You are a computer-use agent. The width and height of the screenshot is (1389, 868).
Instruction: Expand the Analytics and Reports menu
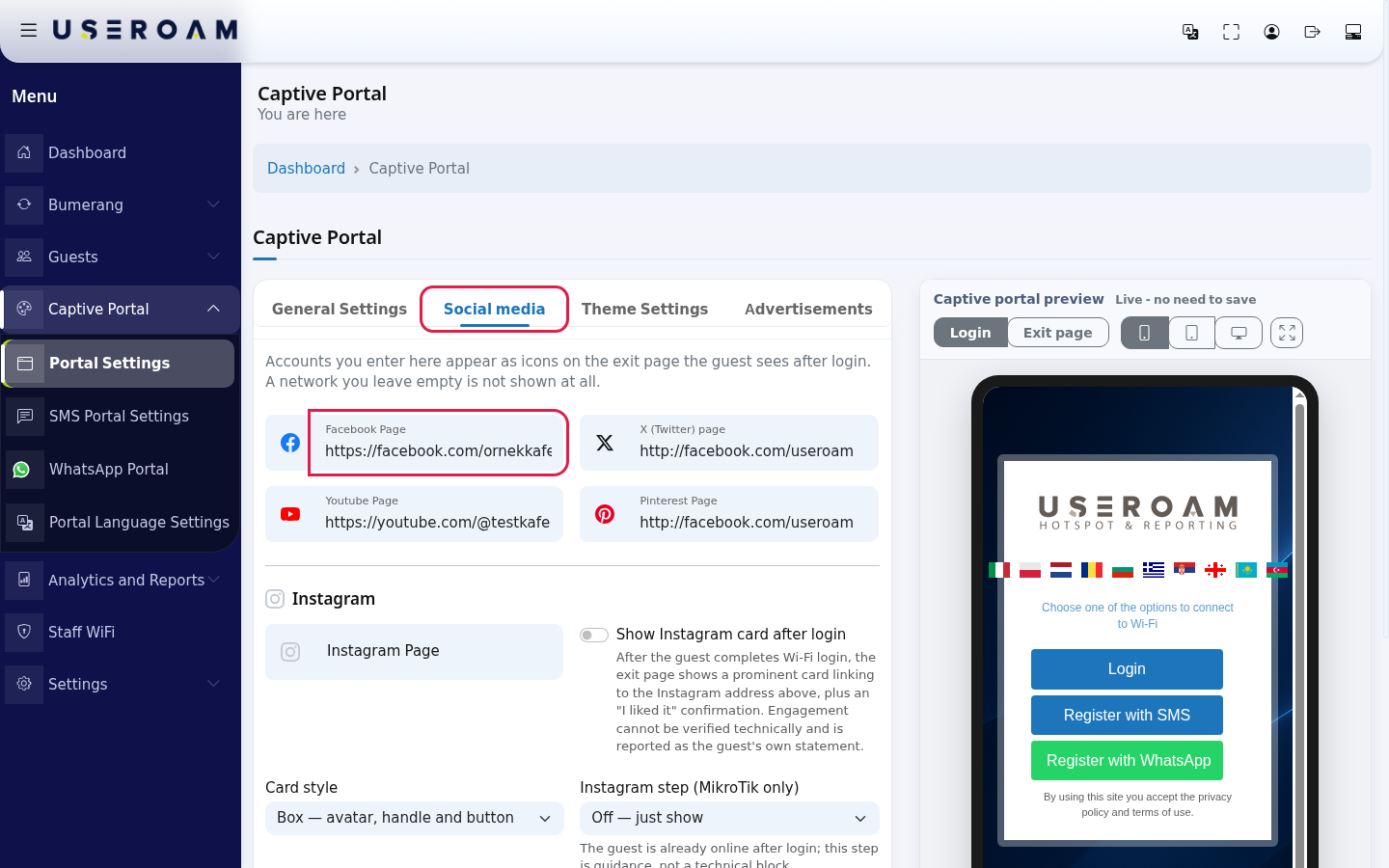pos(120,580)
